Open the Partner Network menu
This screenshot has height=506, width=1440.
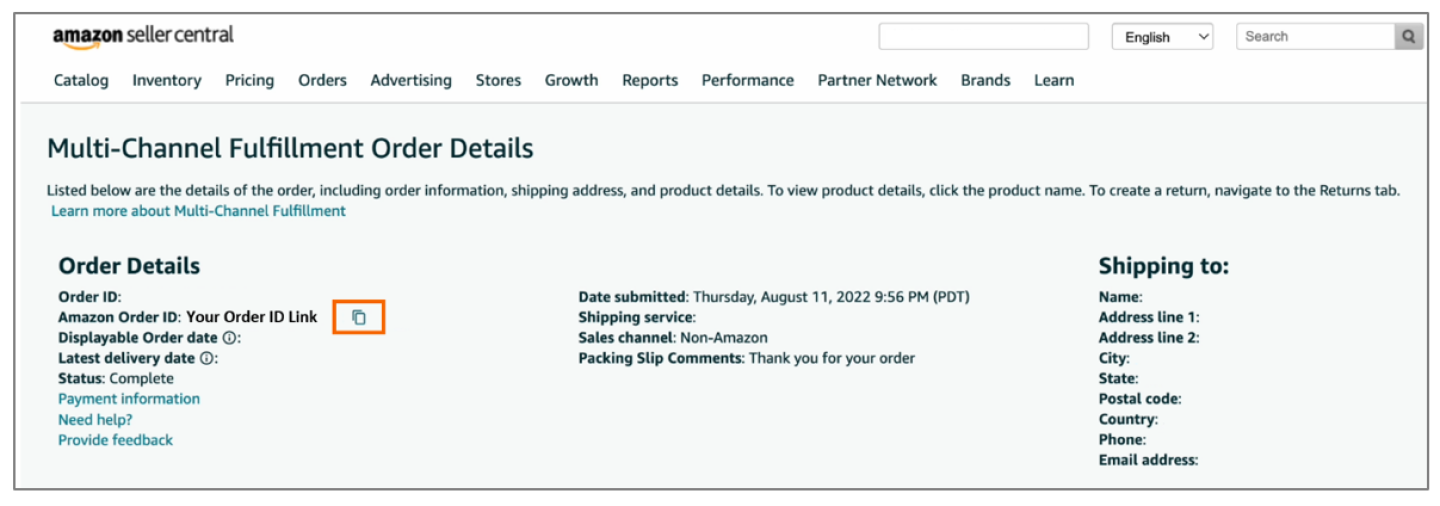(x=877, y=80)
